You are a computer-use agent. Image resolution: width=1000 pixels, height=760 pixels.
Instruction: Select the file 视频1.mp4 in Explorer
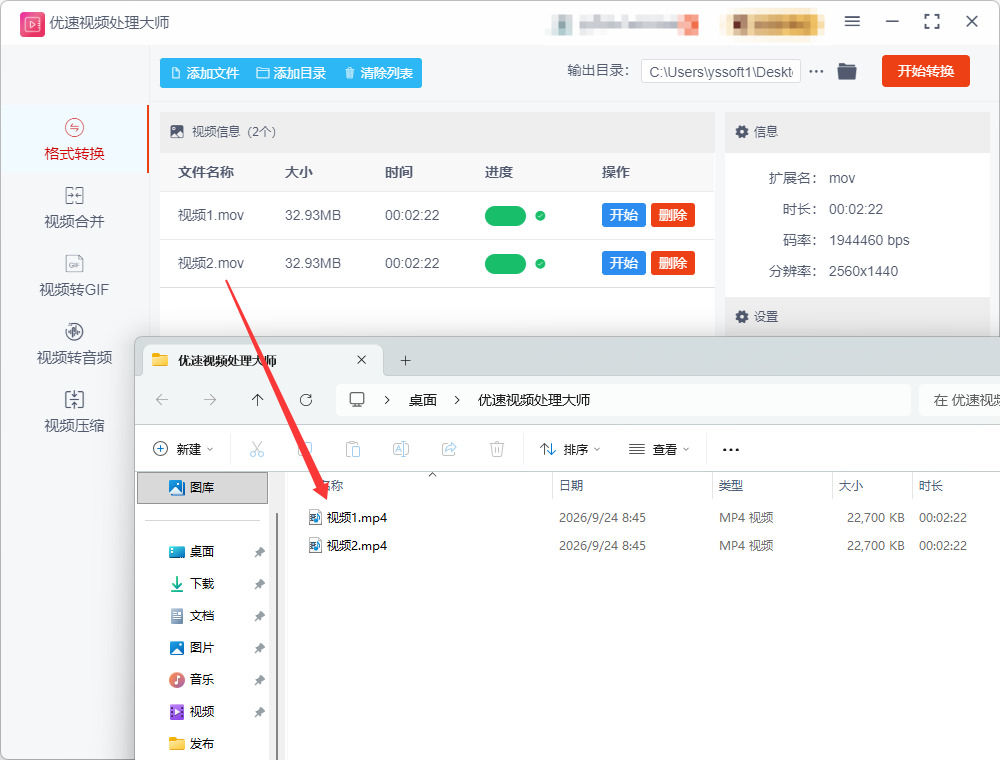coord(357,517)
